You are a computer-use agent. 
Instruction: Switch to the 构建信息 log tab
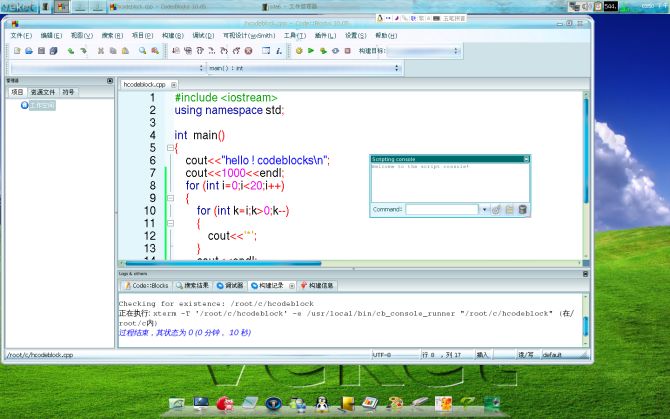317,285
